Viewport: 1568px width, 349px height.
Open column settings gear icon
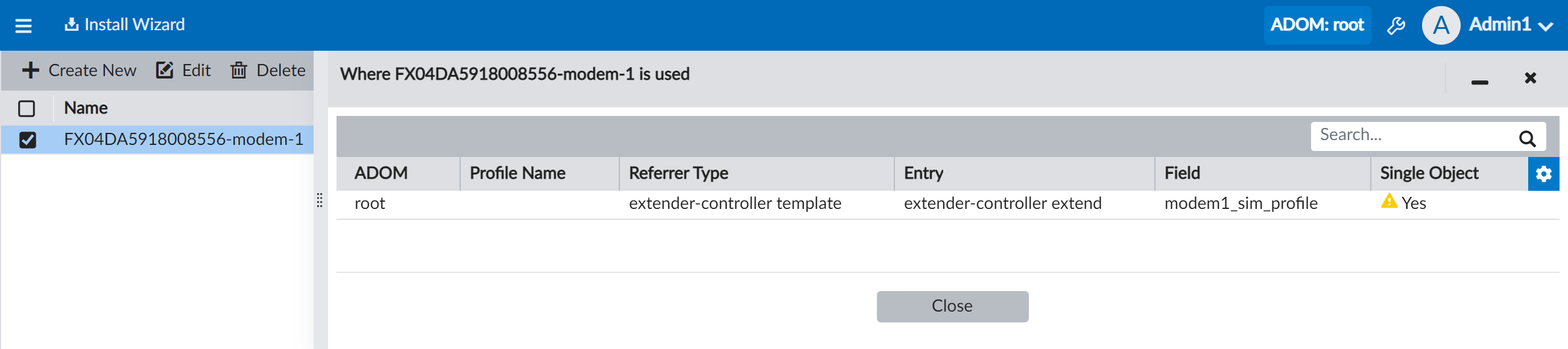[x=1543, y=174]
